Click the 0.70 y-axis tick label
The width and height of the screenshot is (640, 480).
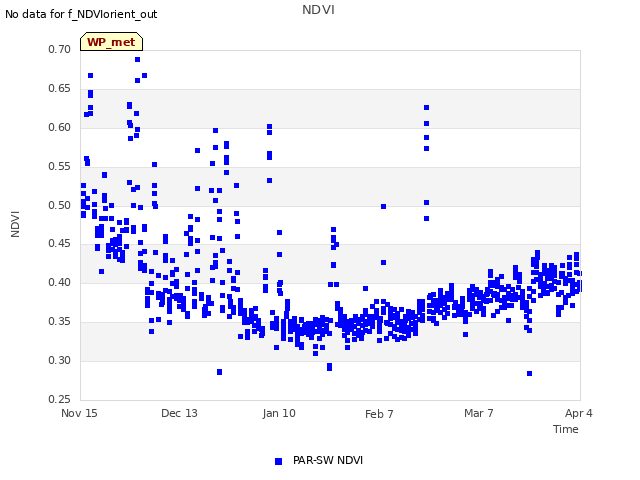coord(60,49)
